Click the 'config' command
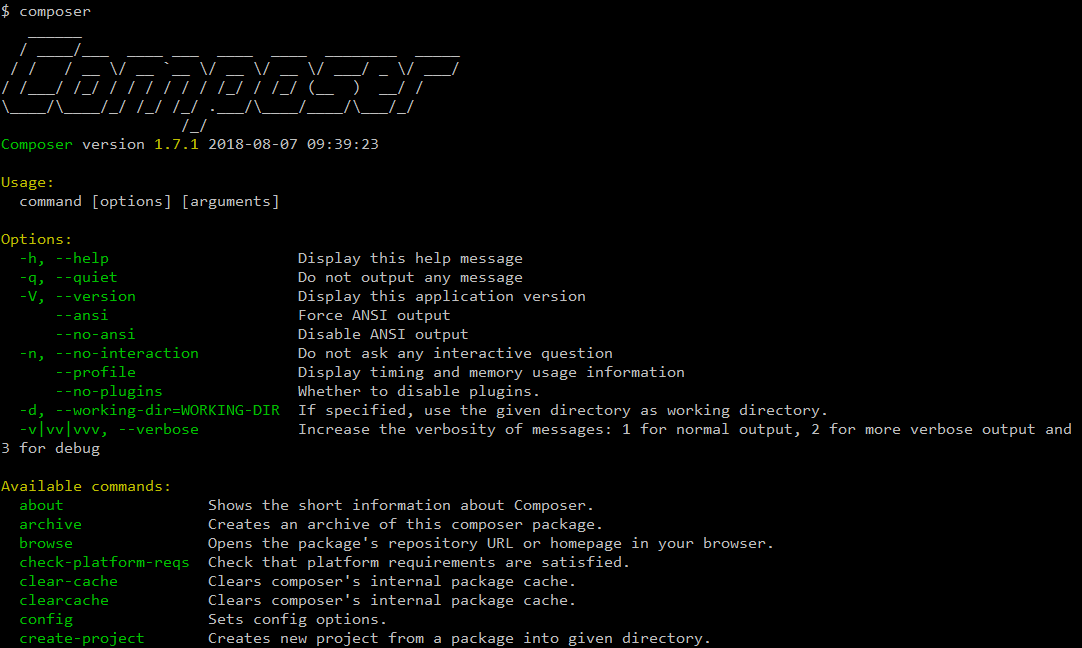Image resolution: width=1082 pixels, height=648 pixels. [46, 620]
